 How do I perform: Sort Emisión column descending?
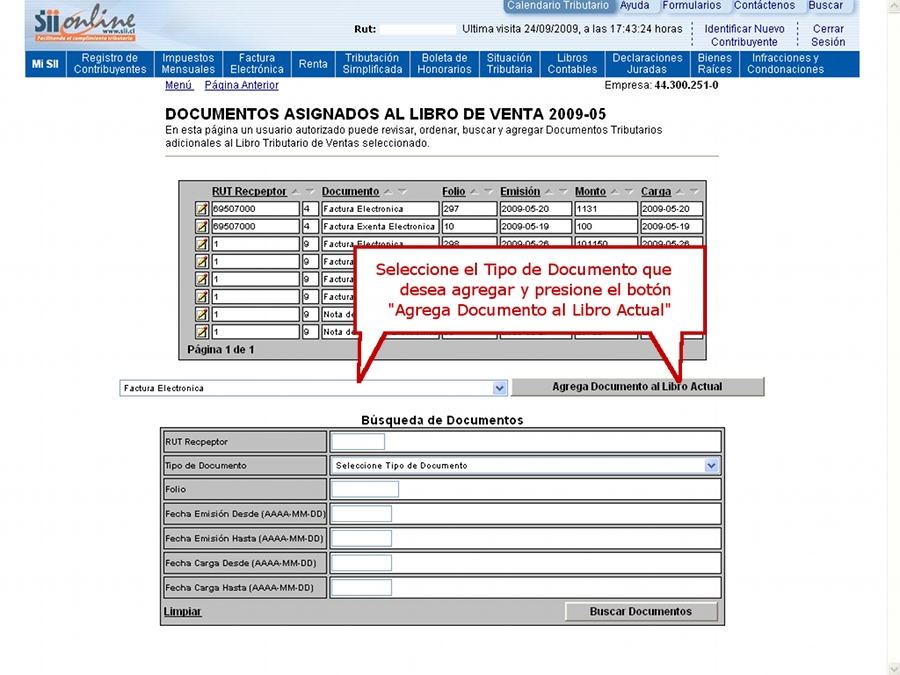(563, 192)
